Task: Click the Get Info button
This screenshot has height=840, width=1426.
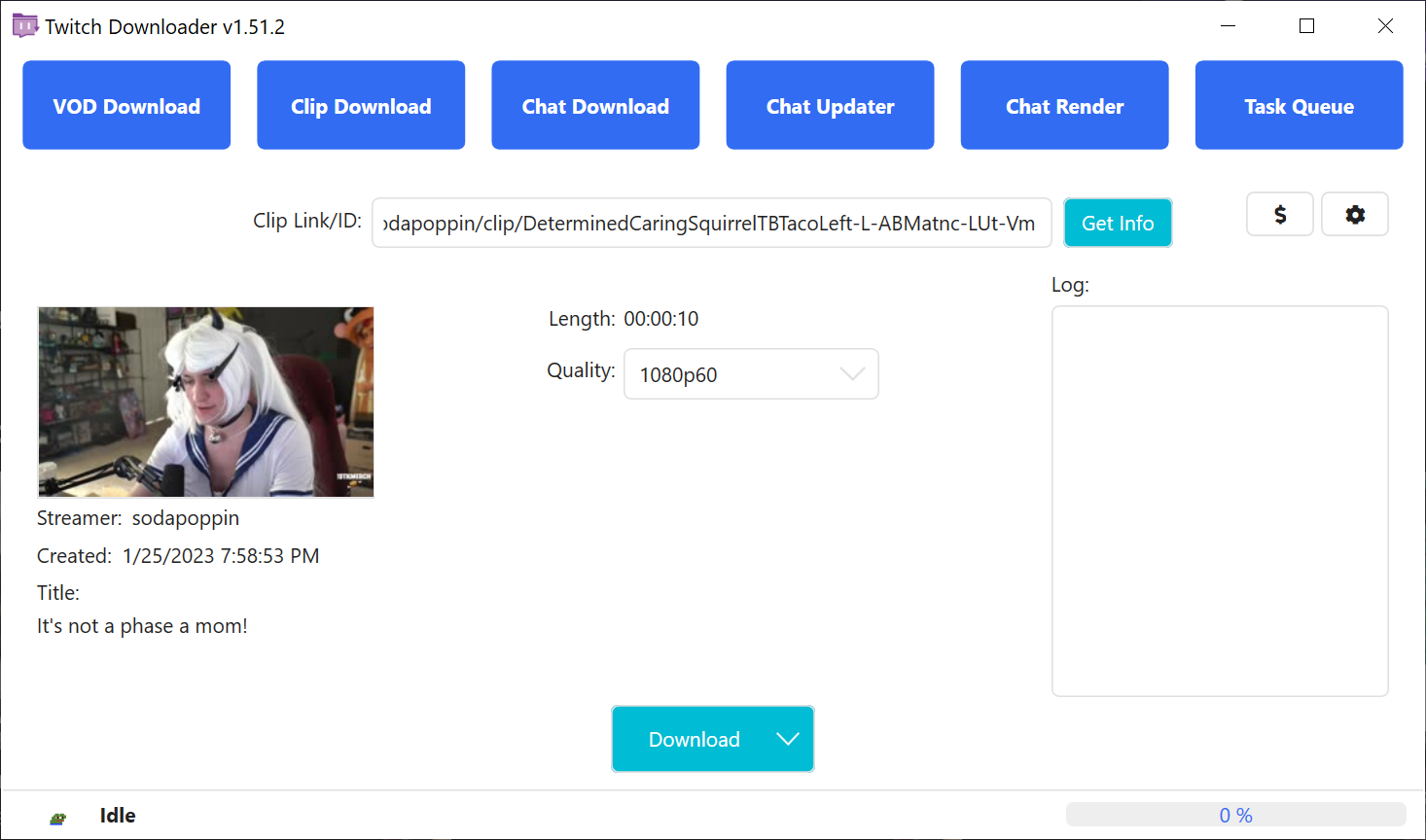Action: pyautogui.click(x=1118, y=223)
